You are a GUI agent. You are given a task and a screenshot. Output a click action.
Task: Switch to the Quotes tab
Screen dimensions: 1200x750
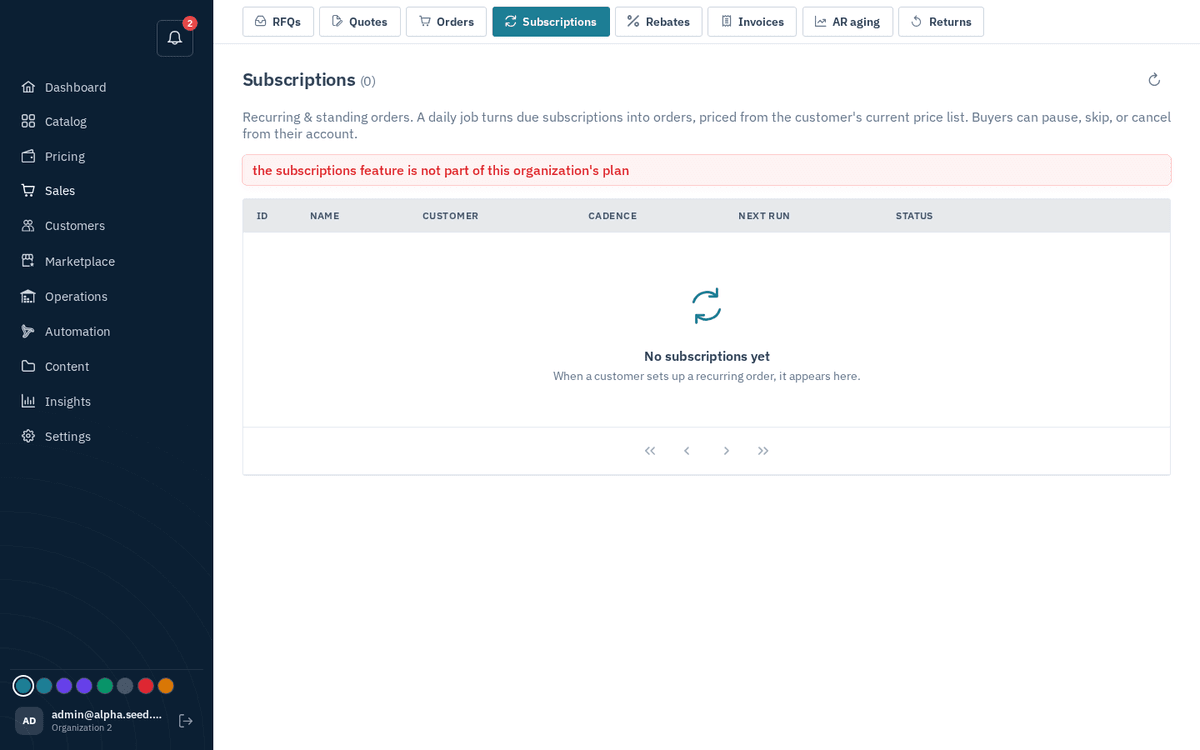click(x=360, y=22)
